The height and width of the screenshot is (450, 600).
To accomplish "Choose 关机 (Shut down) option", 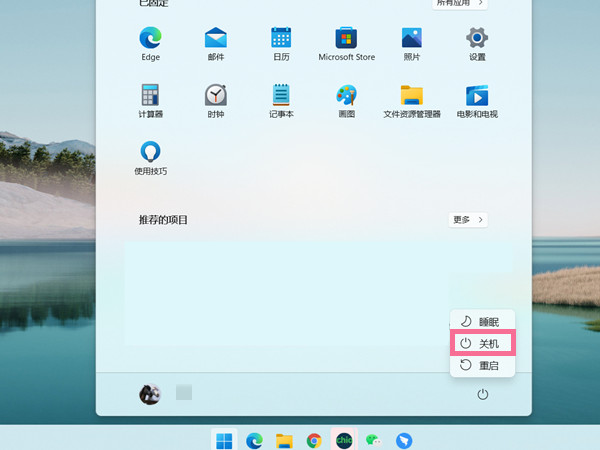I will click(483, 343).
